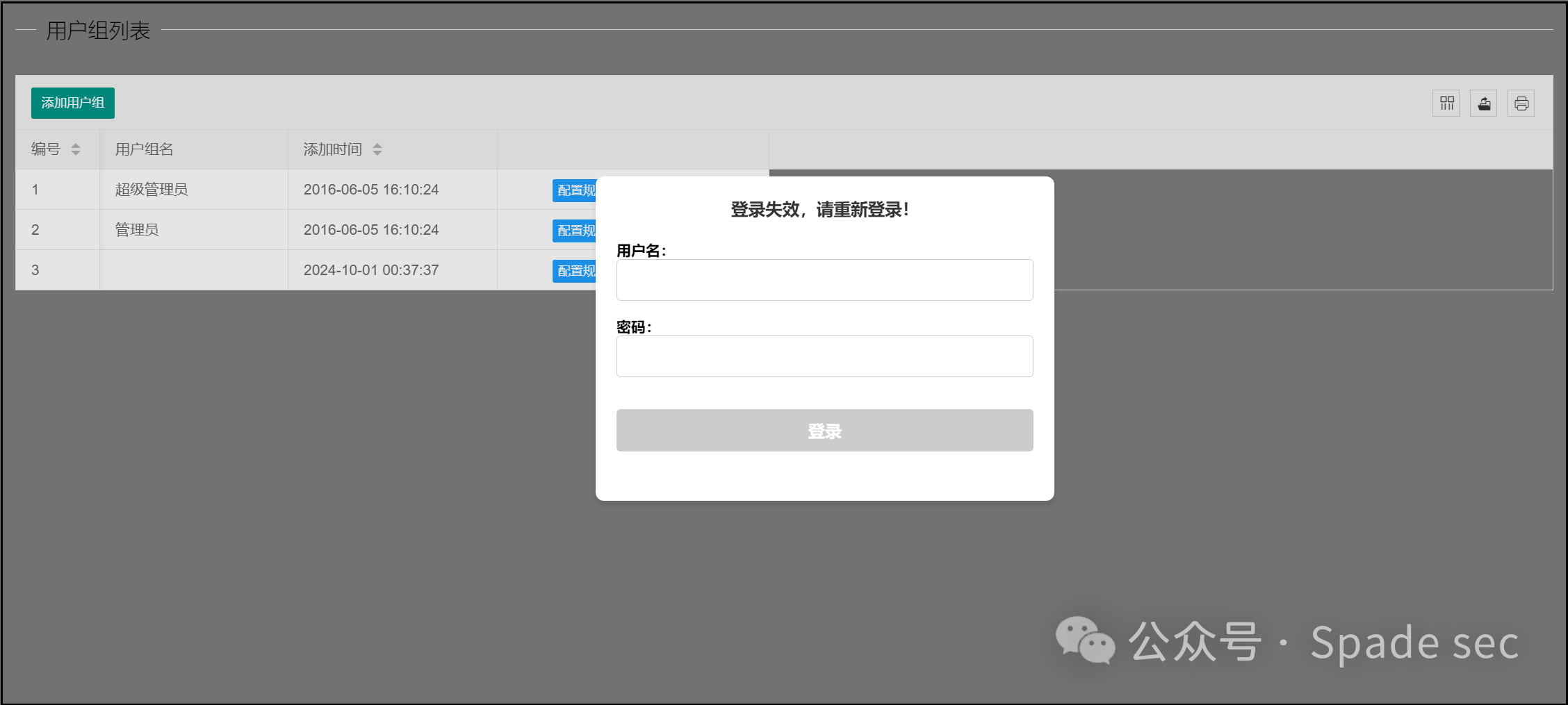Select the 超级管理员 group name cell
The width and height of the screenshot is (1568, 705).
coord(152,190)
